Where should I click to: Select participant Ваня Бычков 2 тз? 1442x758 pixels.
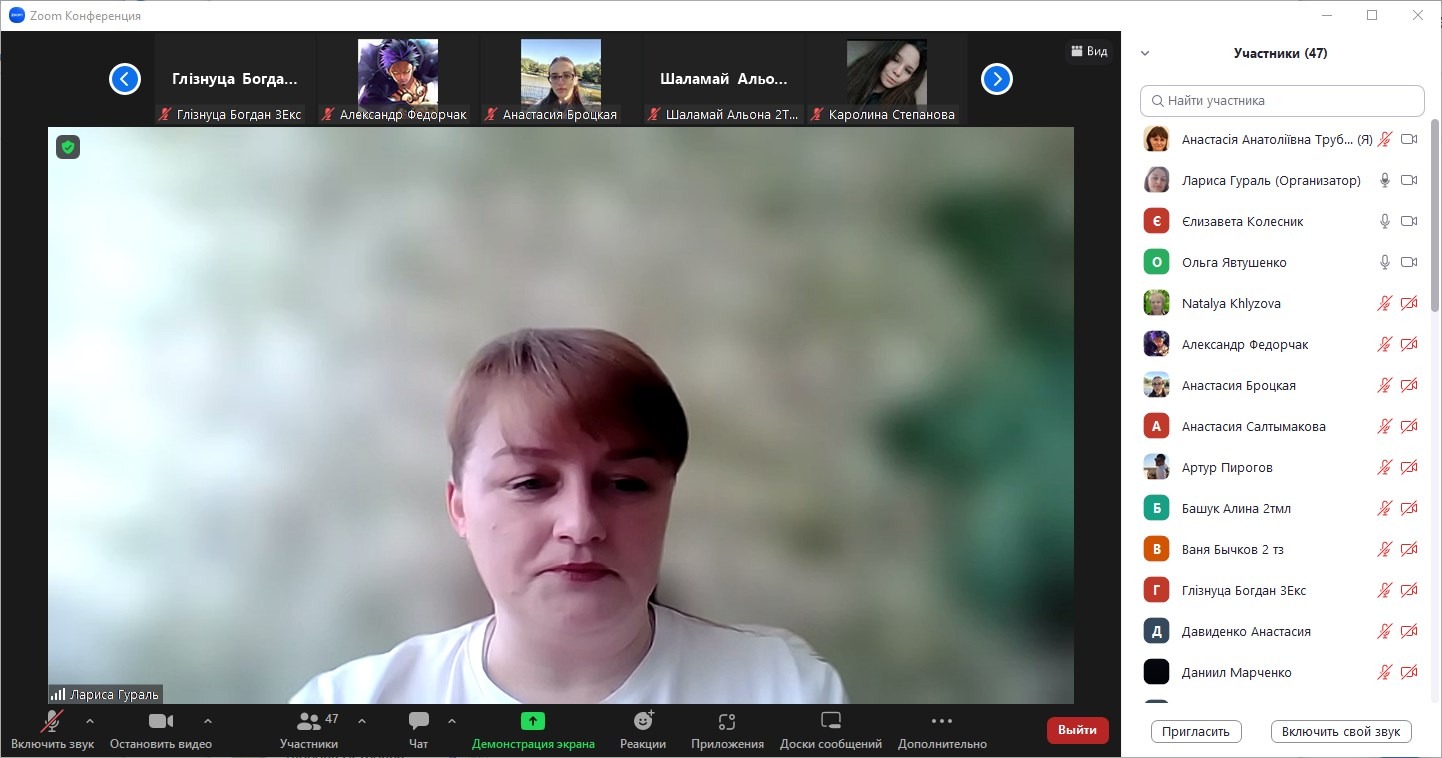1282,549
